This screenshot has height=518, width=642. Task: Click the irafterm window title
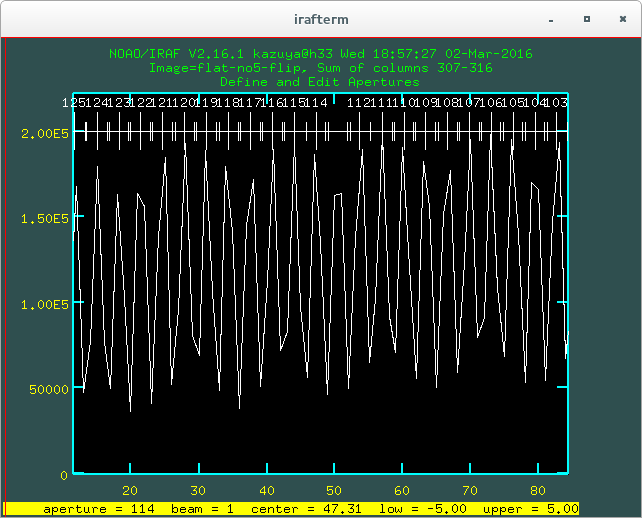(x=321, y=19)
